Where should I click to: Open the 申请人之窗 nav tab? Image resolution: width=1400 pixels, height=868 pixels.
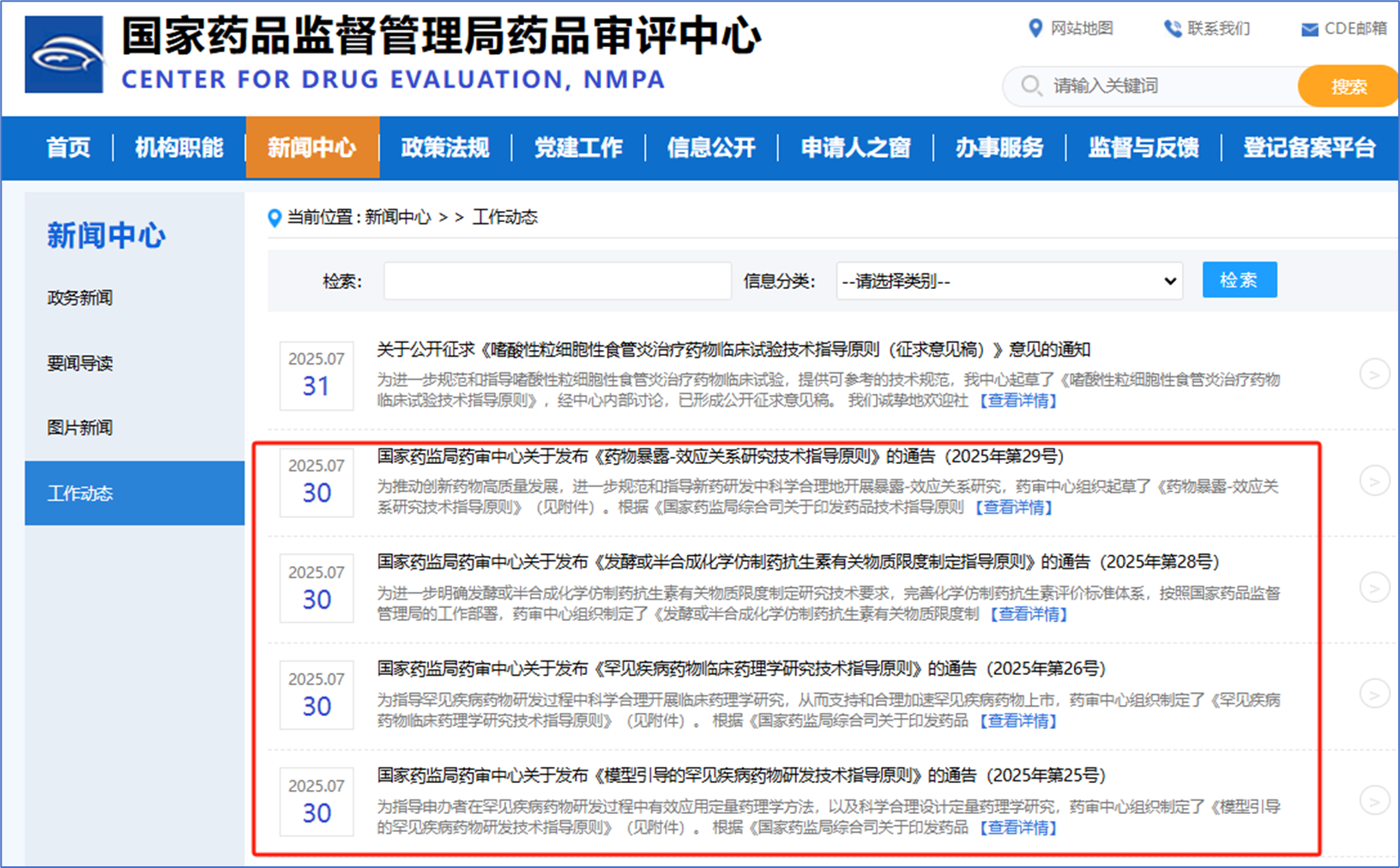click(855, 148)
